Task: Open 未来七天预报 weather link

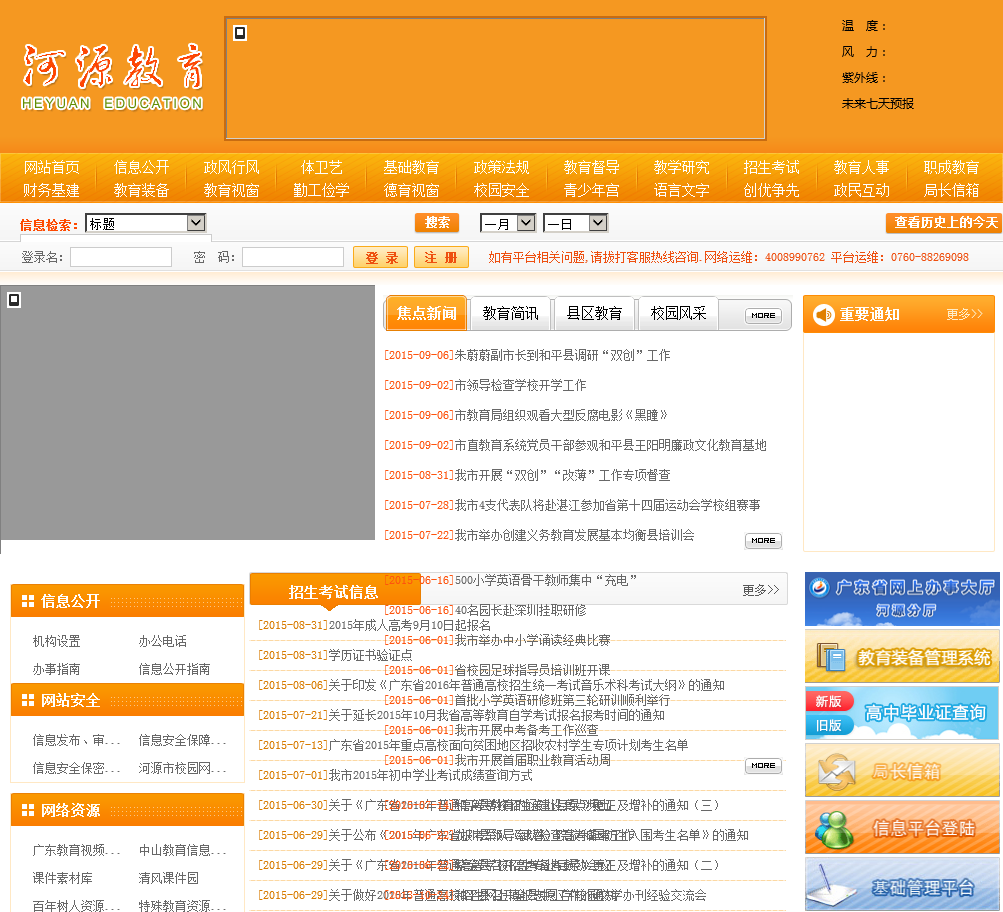Action: pyautogui.click(x=878, y=104)
